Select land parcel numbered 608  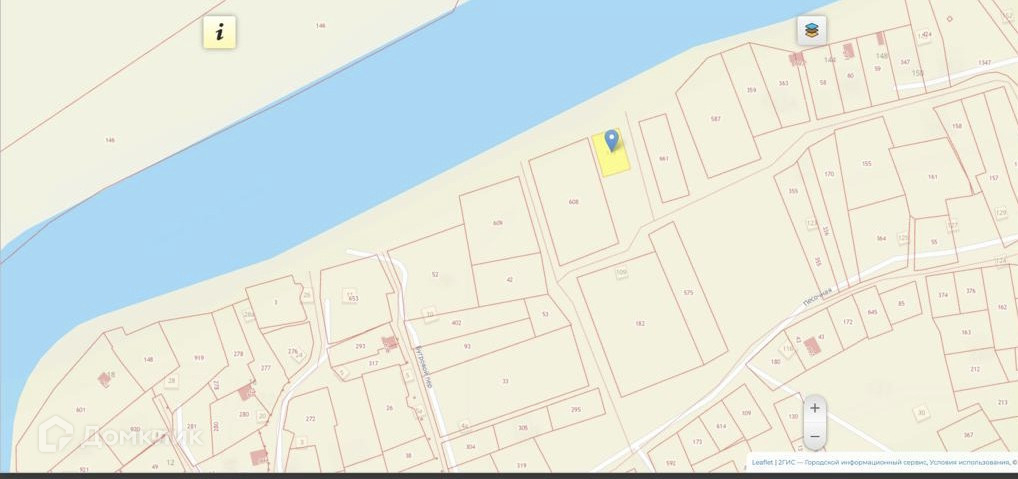click(573, 202)
